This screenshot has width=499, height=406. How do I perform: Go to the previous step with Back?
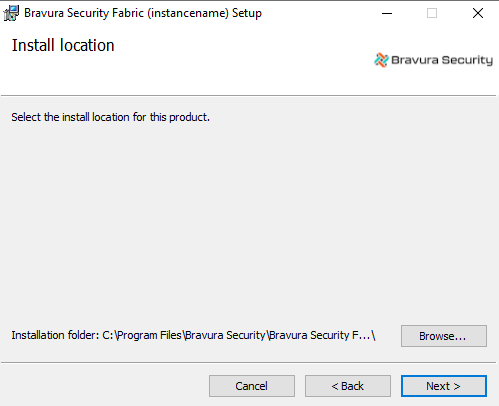pyautogui.click(x=348, y=386)
